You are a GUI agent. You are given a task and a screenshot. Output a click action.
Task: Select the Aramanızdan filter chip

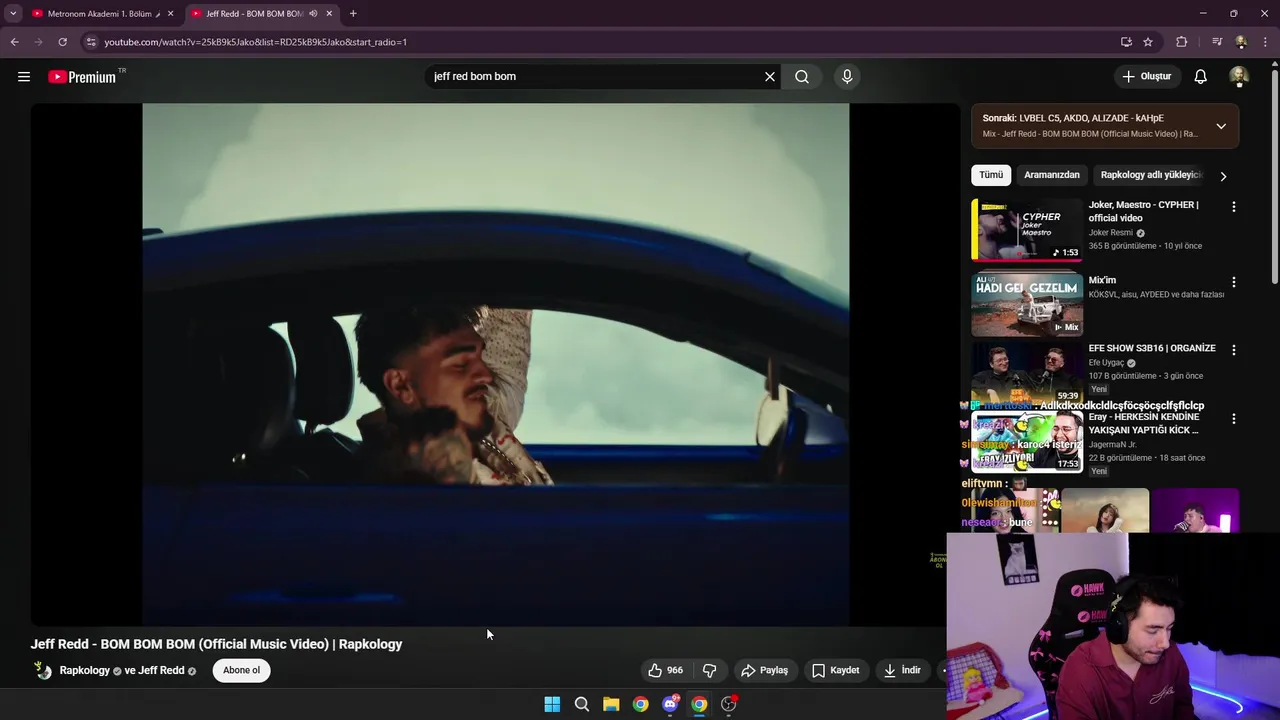(x=1052, y=175)
